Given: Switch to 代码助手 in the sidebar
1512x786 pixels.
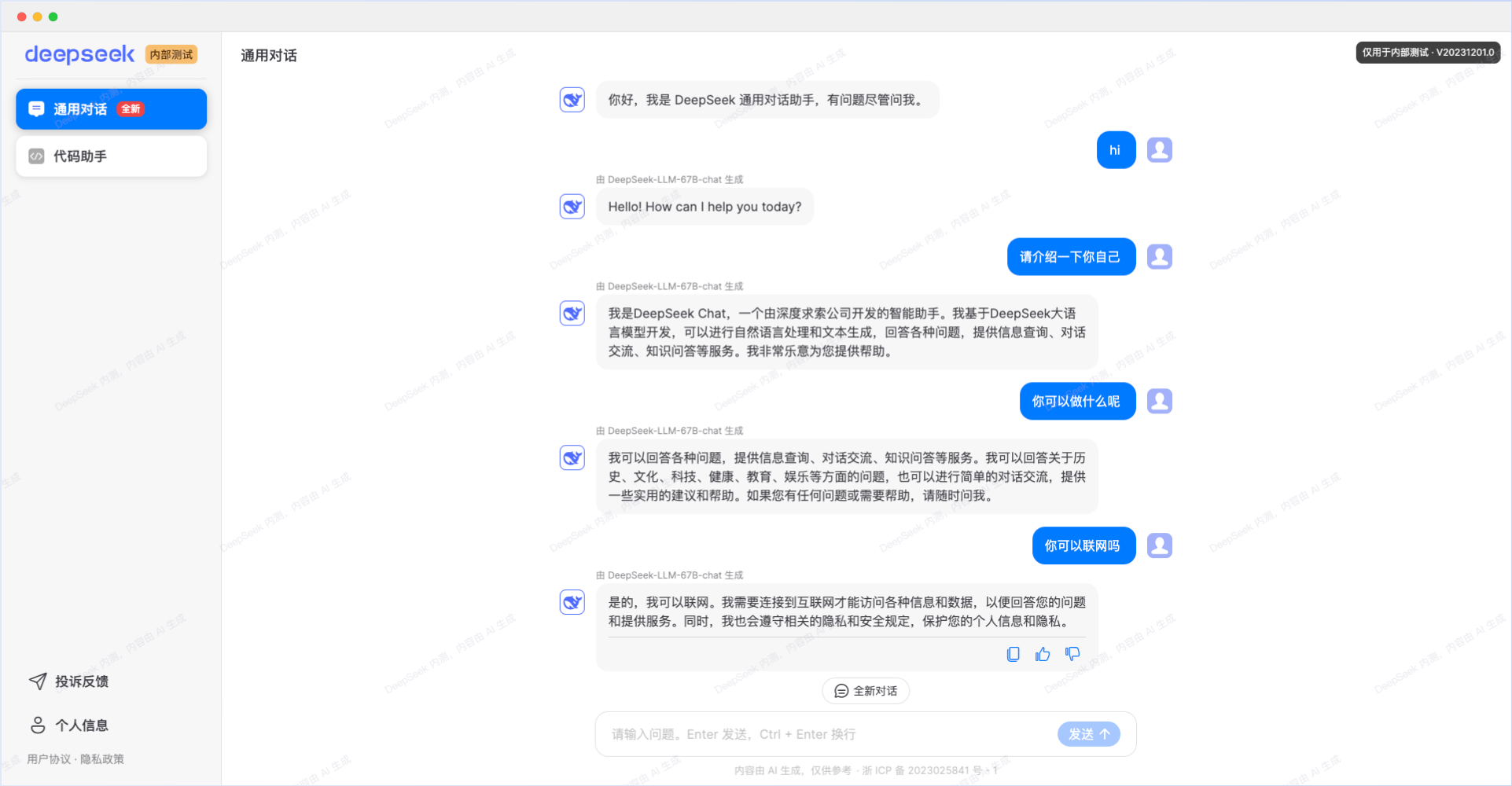Looking at the screenshot, I should click(79, 156).
